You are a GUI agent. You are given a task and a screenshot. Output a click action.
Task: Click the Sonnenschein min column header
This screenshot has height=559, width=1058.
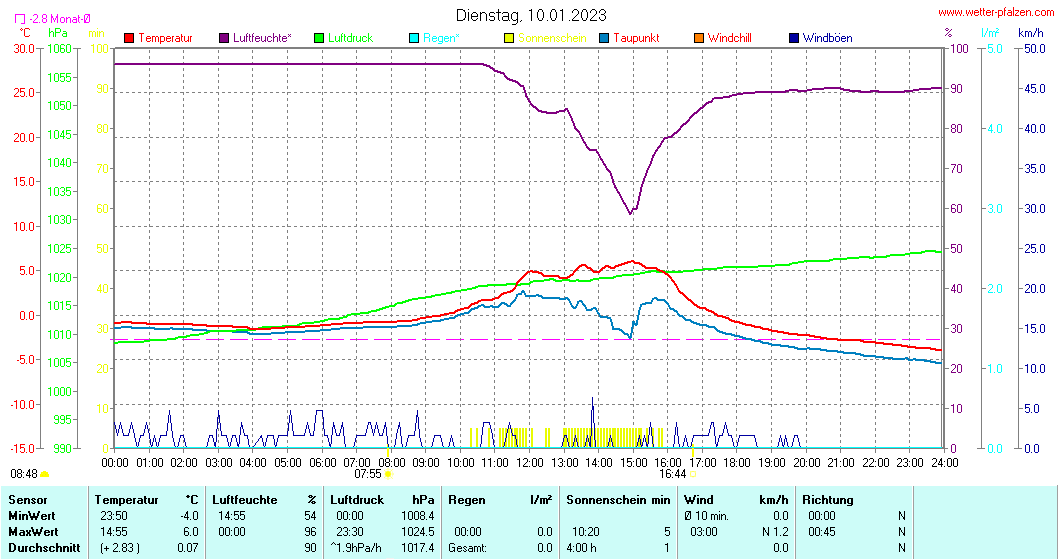pos(618,500)
